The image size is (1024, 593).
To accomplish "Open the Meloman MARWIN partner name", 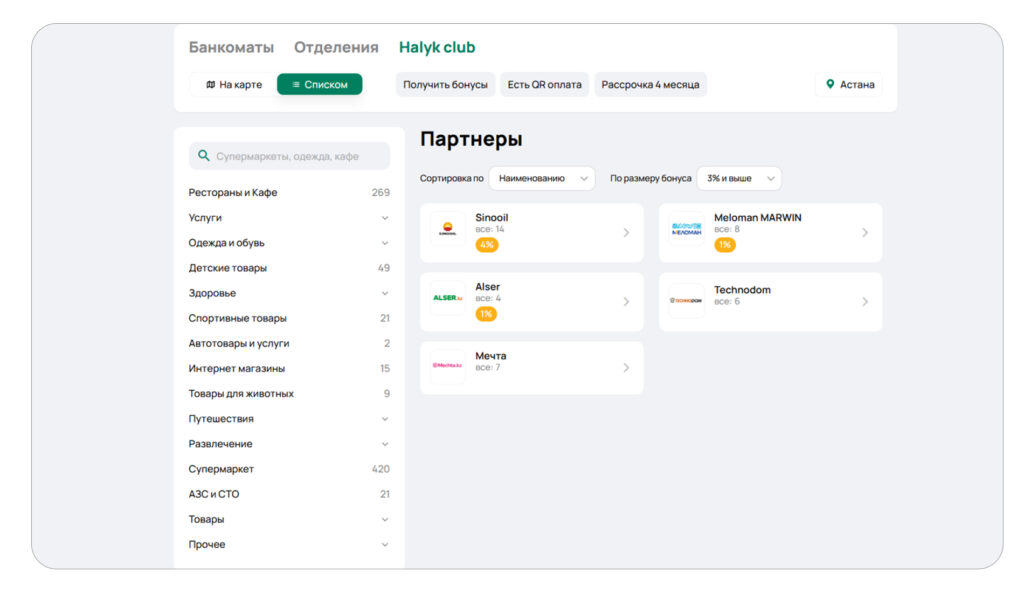I will pos(758,217).
